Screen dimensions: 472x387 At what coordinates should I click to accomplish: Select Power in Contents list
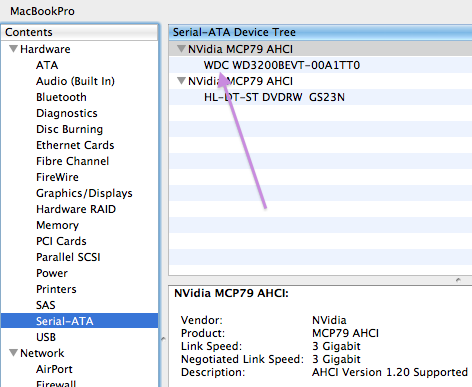[52, 273]
